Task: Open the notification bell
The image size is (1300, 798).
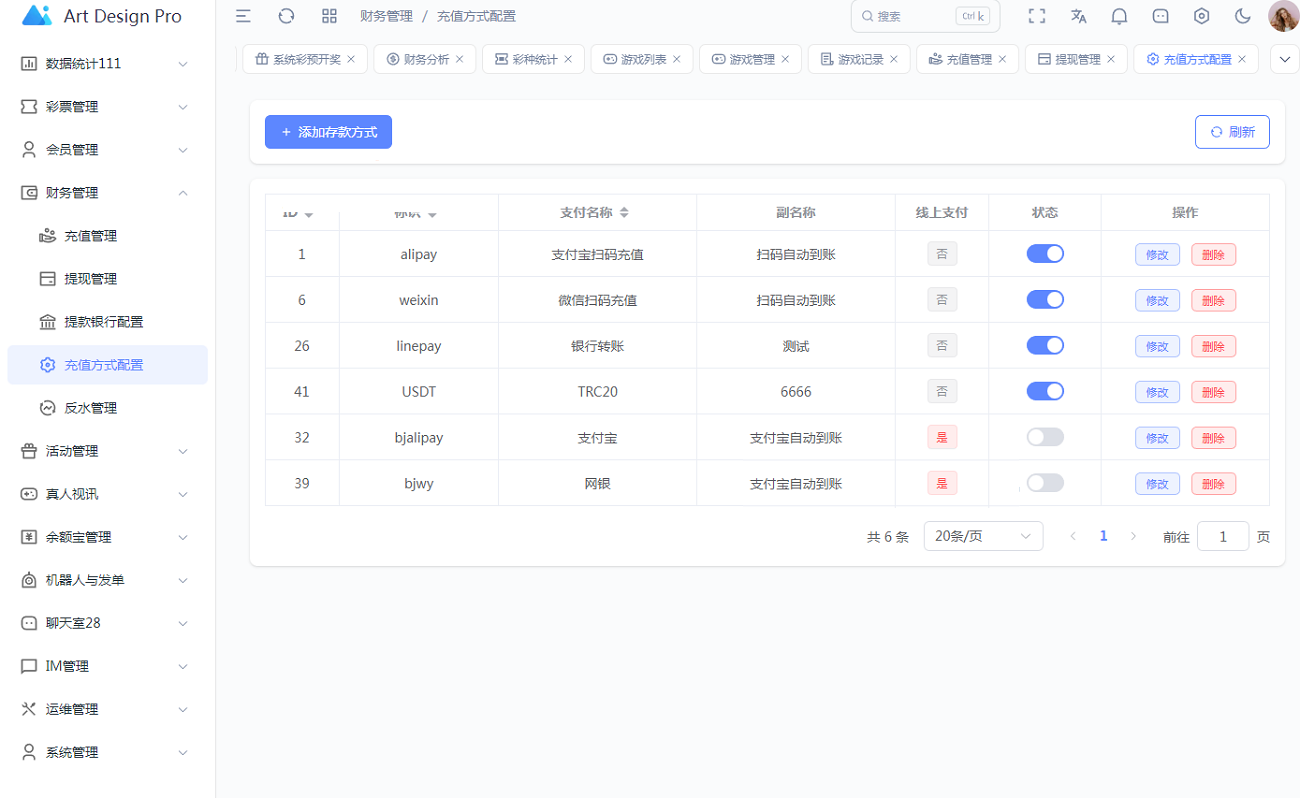Action: click(x=1120, y=16)
